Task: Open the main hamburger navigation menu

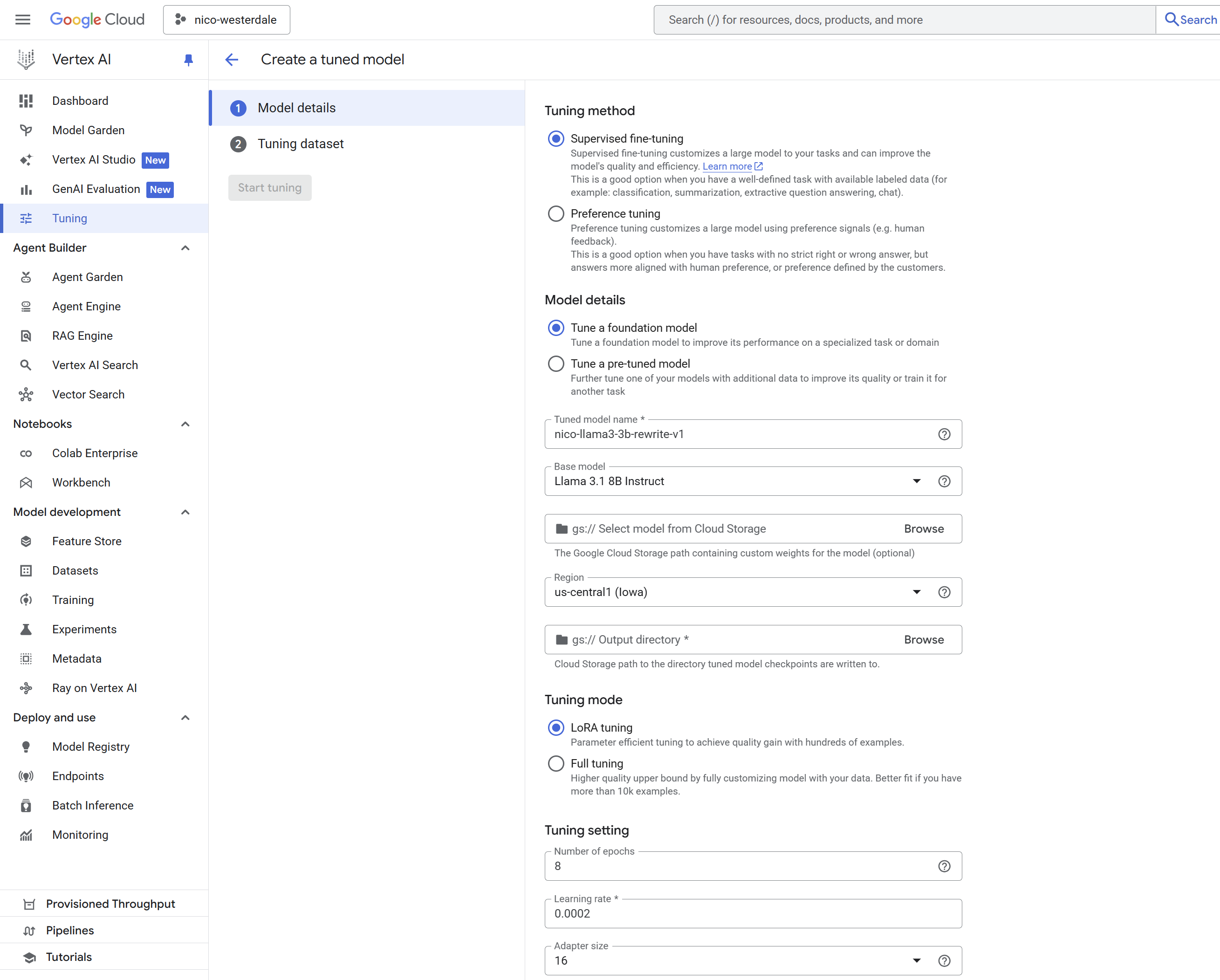Action: tap(23, 20)
